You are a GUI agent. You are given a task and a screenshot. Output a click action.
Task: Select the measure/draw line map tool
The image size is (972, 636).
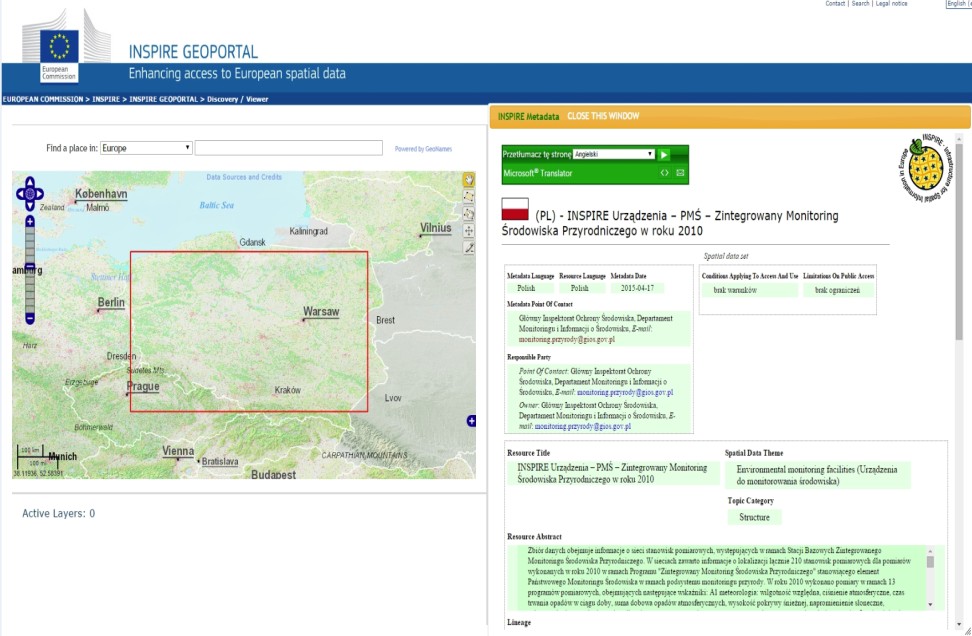tap(469, 248)
